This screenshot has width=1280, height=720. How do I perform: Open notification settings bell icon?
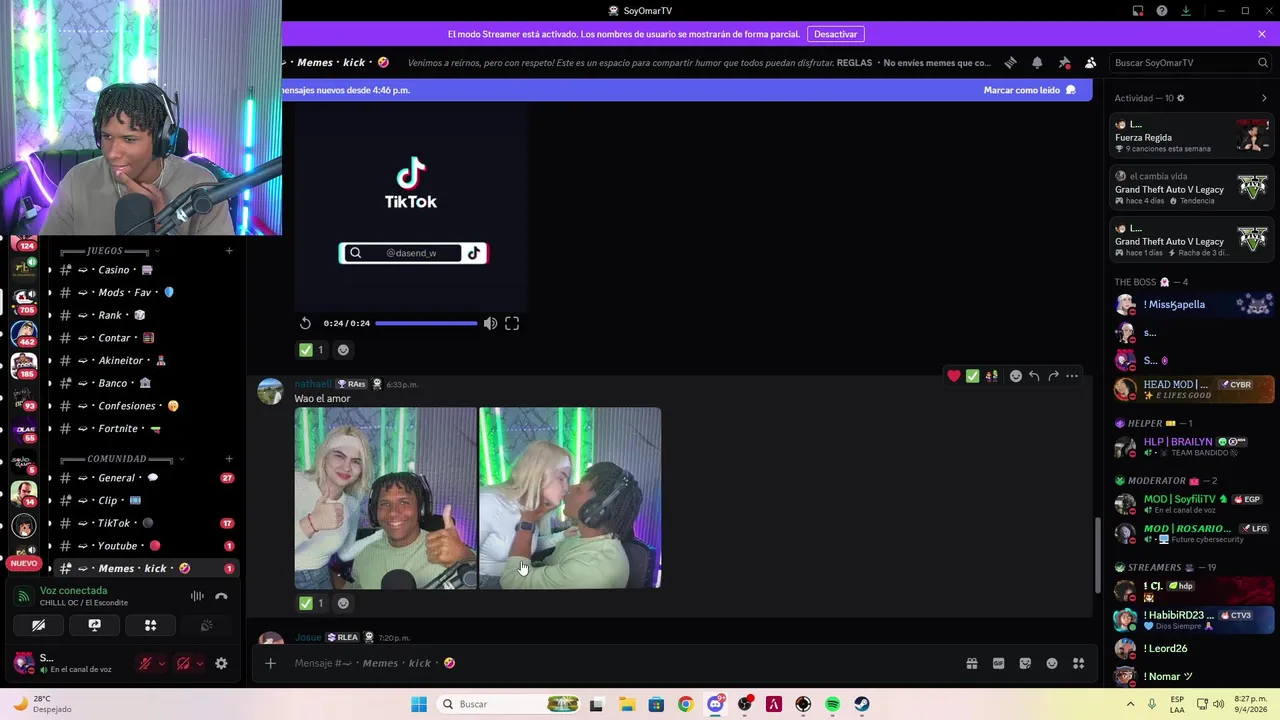pyautogui.click(x=1037, y=62)
